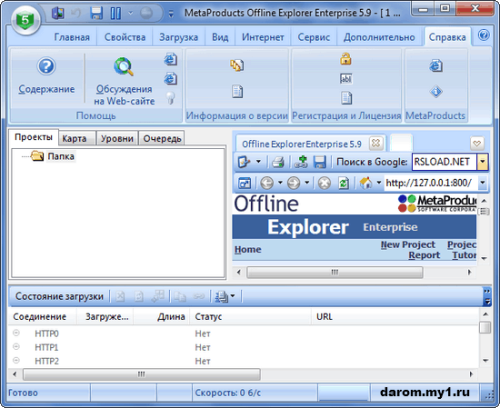Screen dimensions: 500x408
Task: Click the top icon in Информация о версии group
Action: 237,65
